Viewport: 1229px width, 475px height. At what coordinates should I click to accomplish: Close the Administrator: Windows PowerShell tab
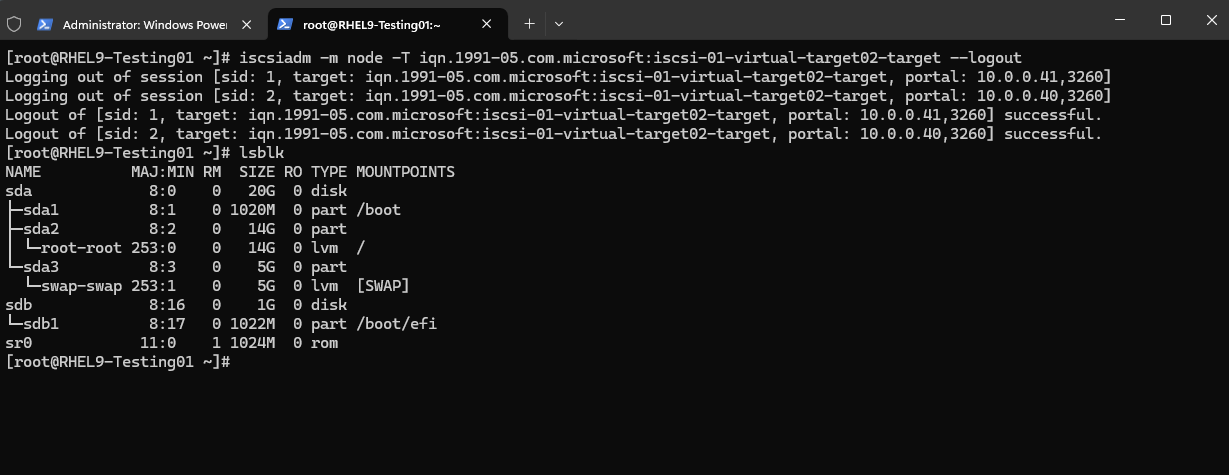[248, 23]
